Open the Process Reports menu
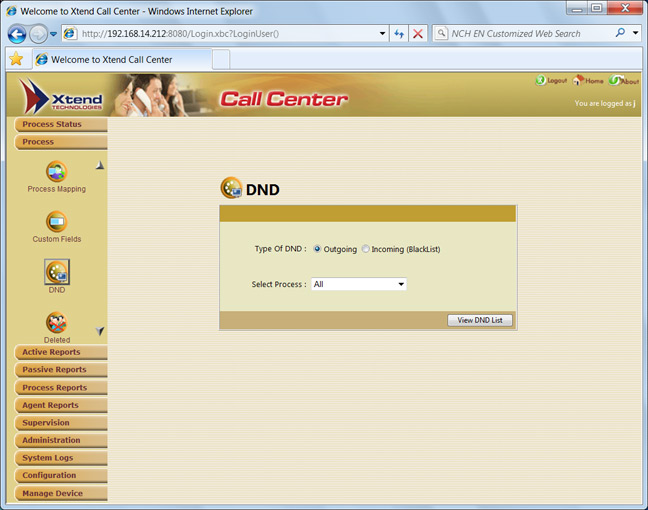Image resolution: width=648 pixels, height=510 pixels. (x=61, y=388)
